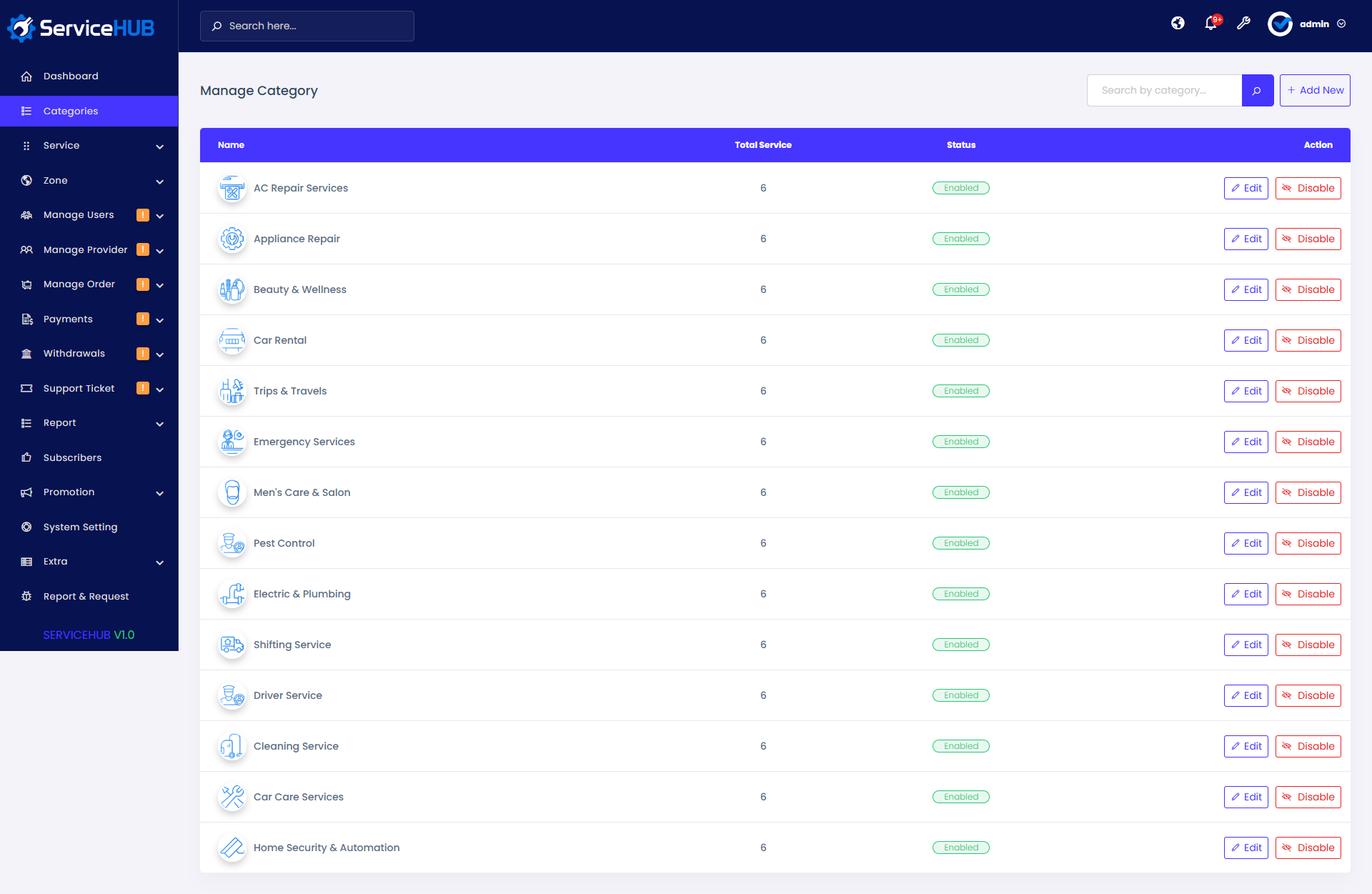This screenshot has width=1372, height=894.
Task: Click the category search magnifier button
Action: pyautogui.click(x=1257, y=90)
